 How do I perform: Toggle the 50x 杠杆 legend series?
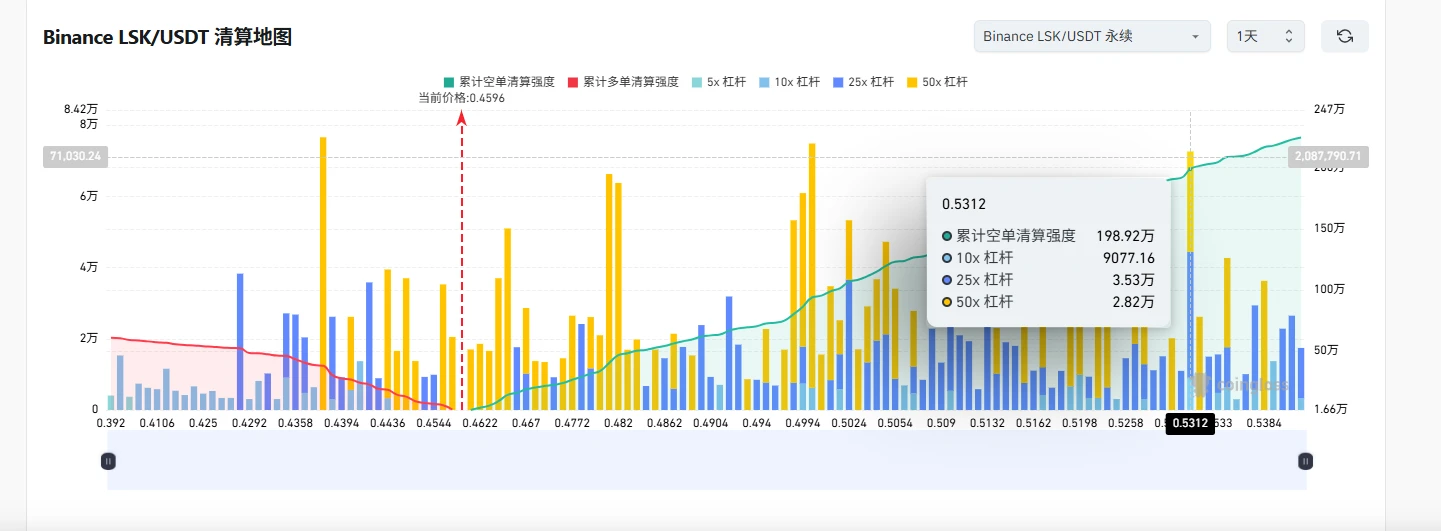click(936, 82)
